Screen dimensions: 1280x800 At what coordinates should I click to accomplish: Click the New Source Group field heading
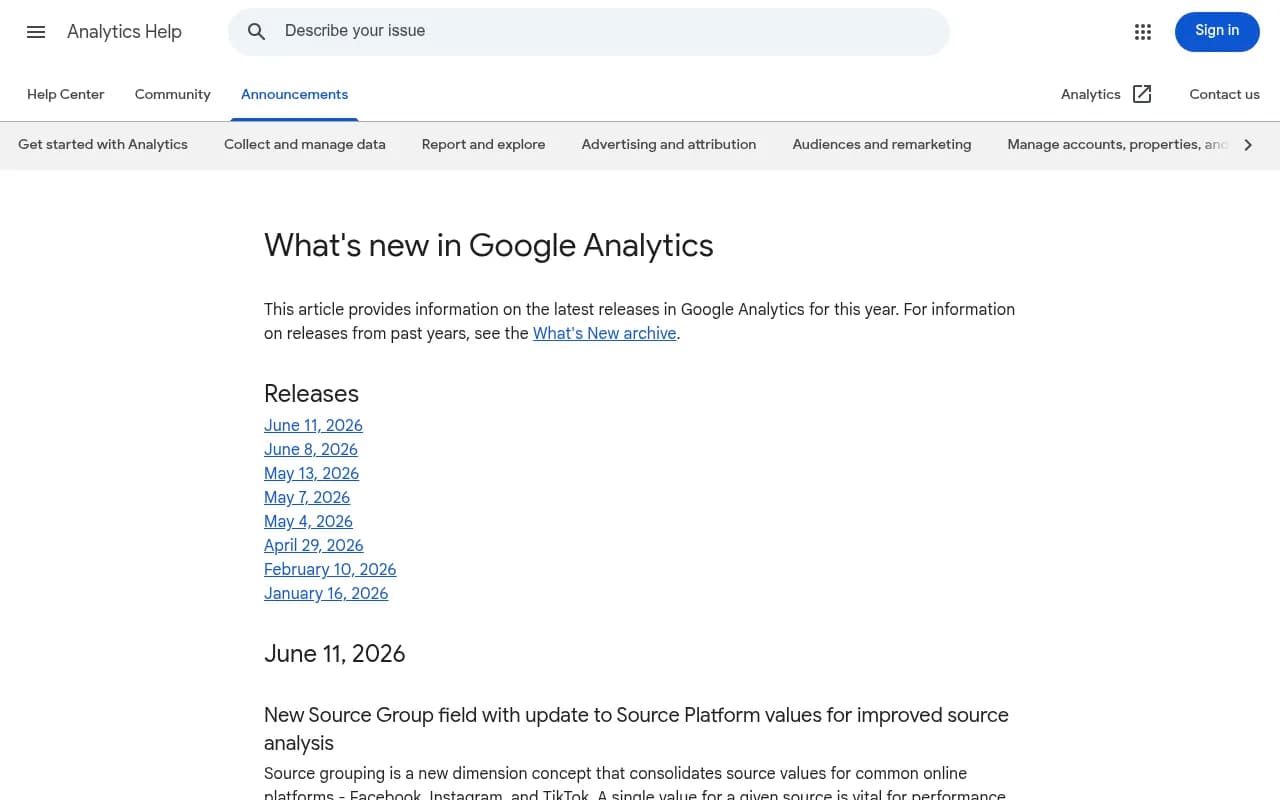(636, 729)
